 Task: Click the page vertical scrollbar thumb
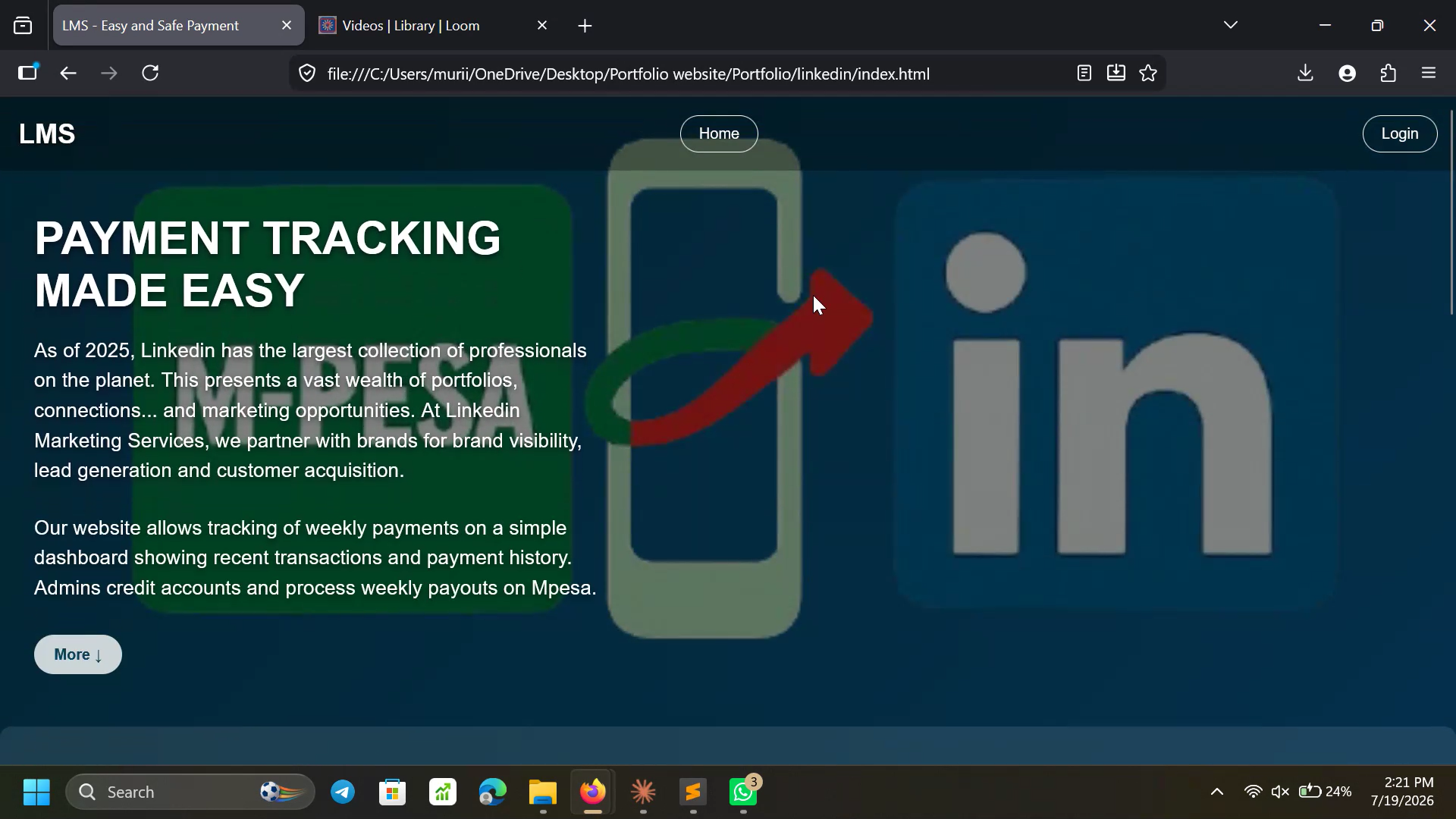coord(1451,212)
